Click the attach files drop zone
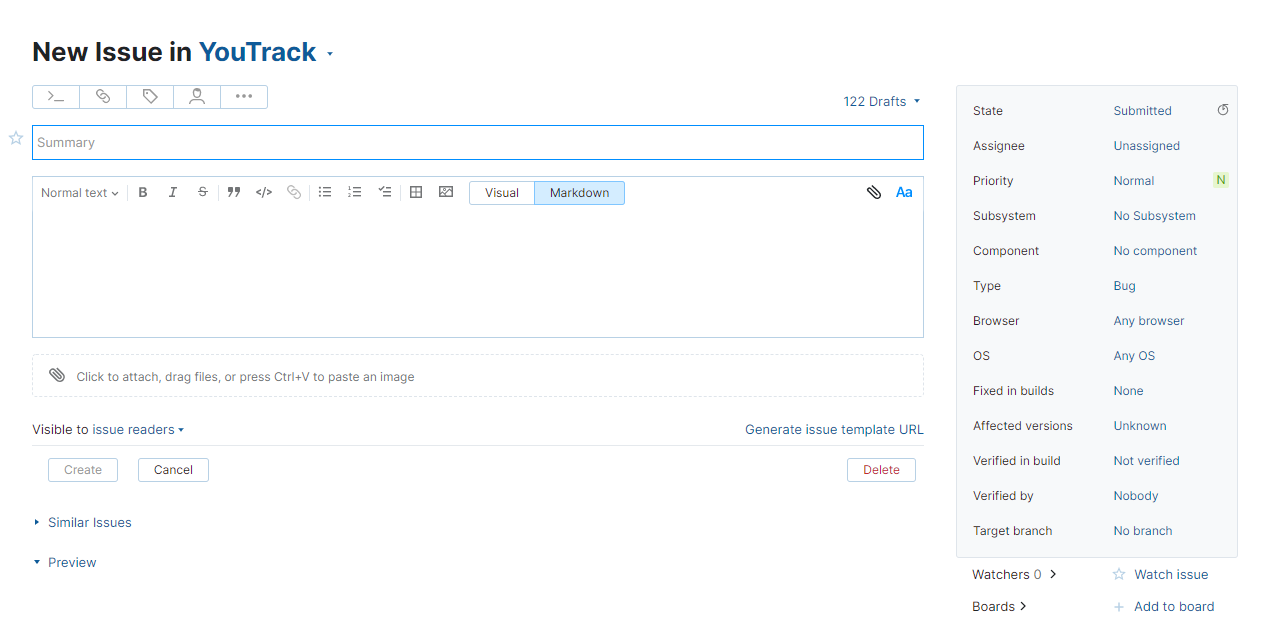The width and height of the screenshot is (1270, 641). click(x=478, y=376)
